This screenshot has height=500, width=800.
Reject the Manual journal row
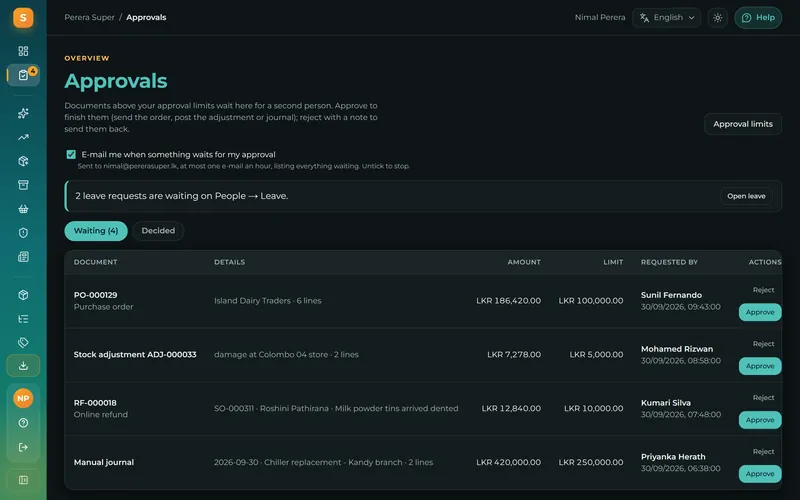pyautogui.click(x=763, y=452)
